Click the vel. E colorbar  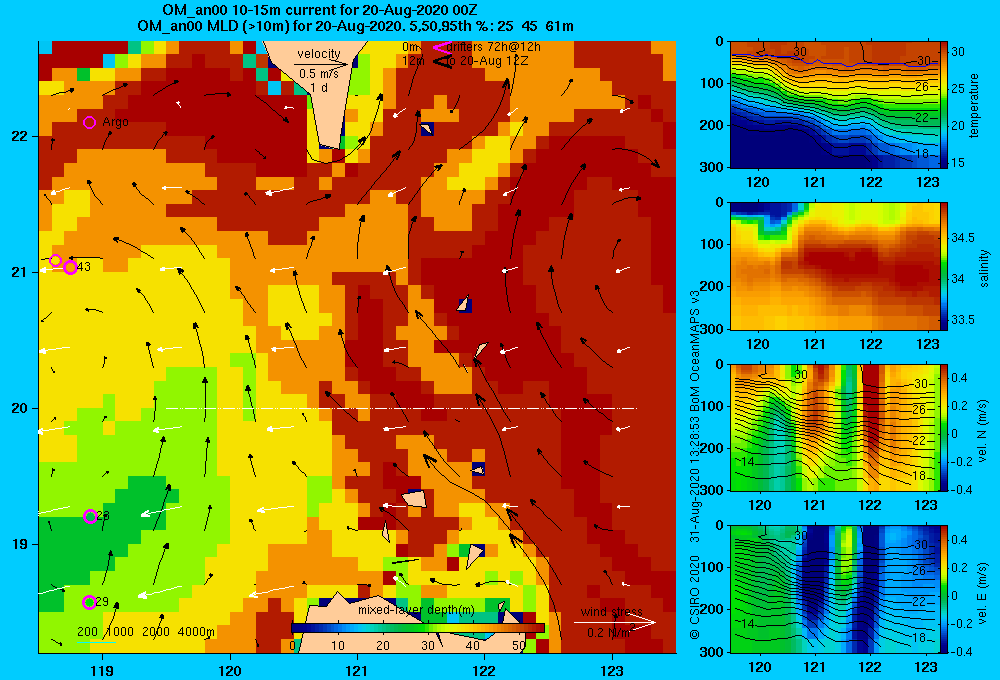coord(944,589)
